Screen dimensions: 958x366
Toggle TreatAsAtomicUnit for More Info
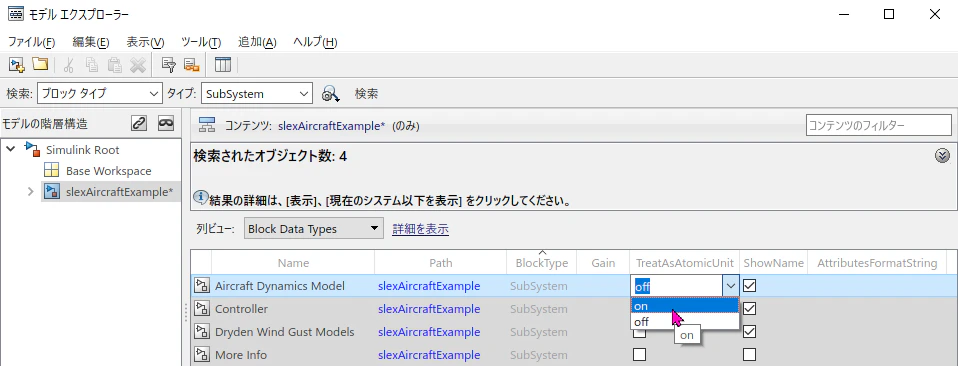click(x=640, y=355)
